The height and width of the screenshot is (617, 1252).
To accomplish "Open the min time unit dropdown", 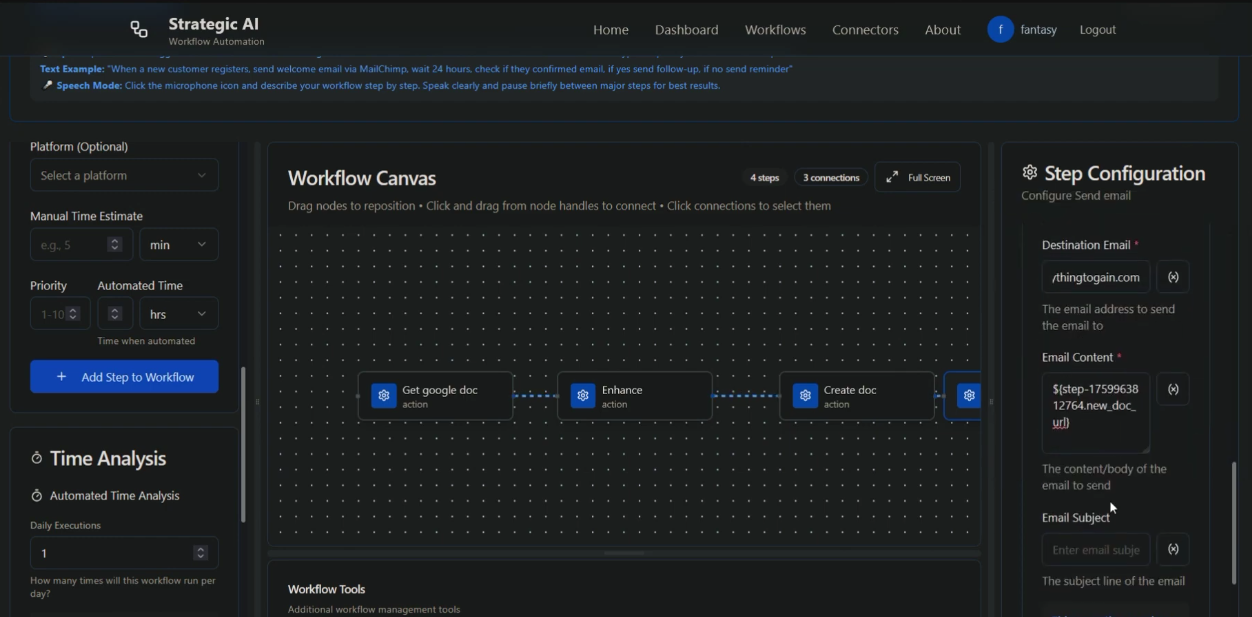I will (179, 244).
